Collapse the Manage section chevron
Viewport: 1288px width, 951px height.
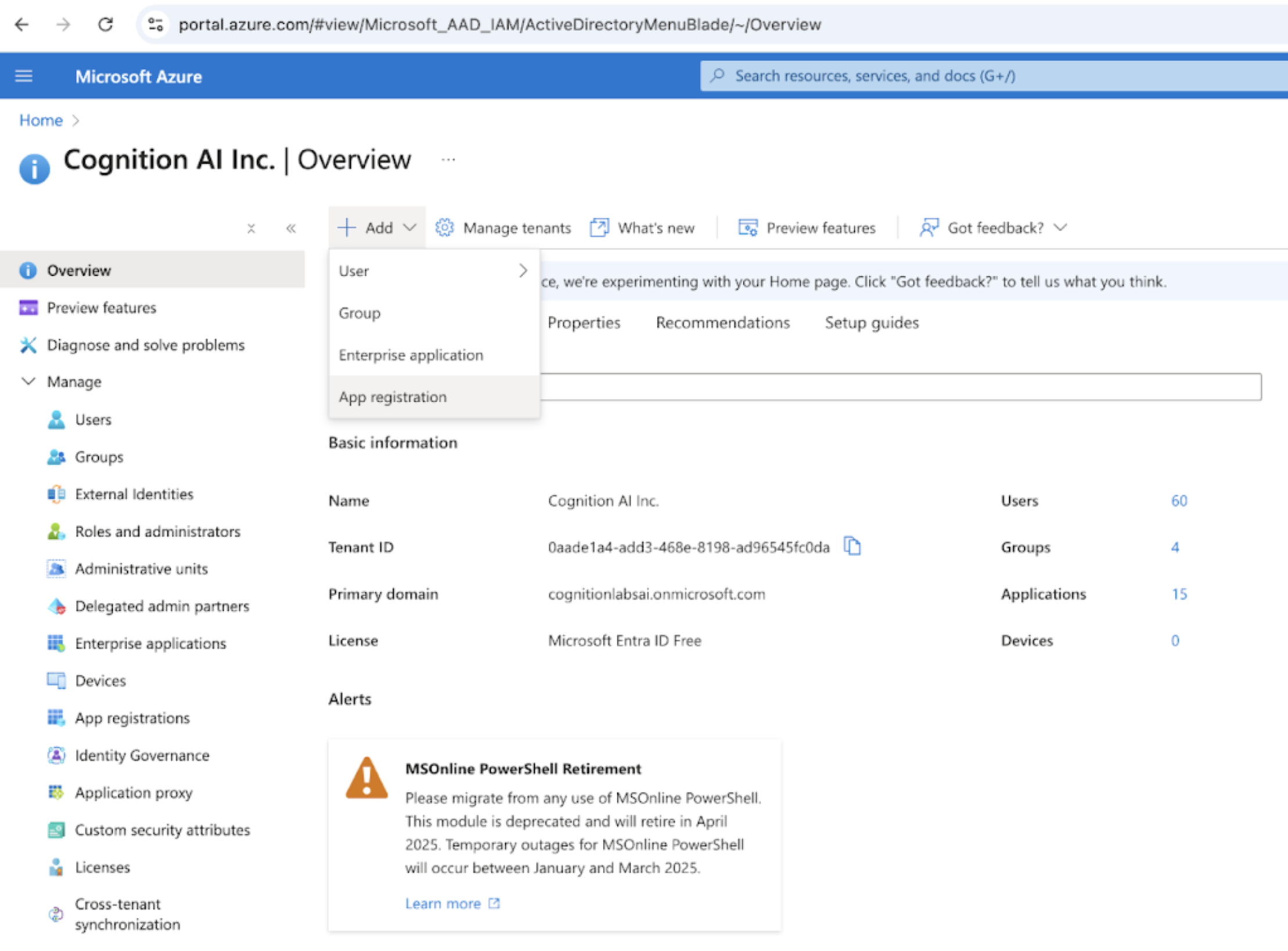click(x=28, y=381)
